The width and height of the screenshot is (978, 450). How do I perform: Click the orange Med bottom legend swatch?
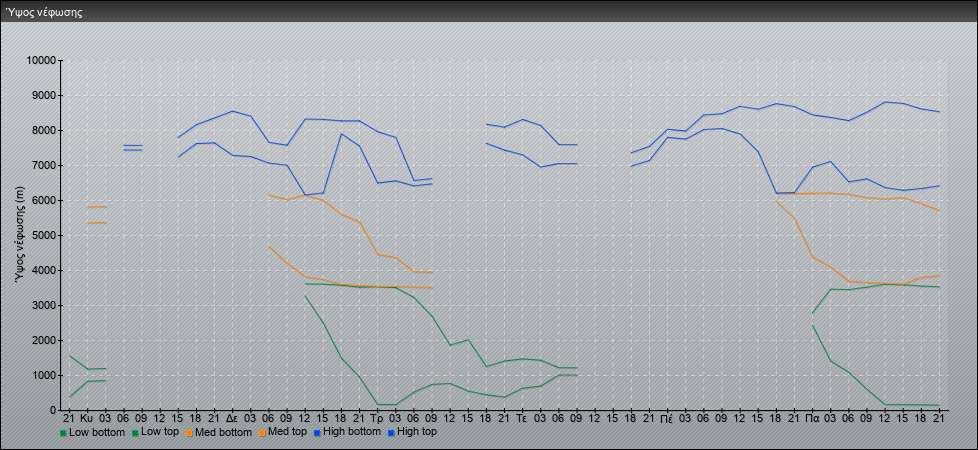[x=188, y=432]
